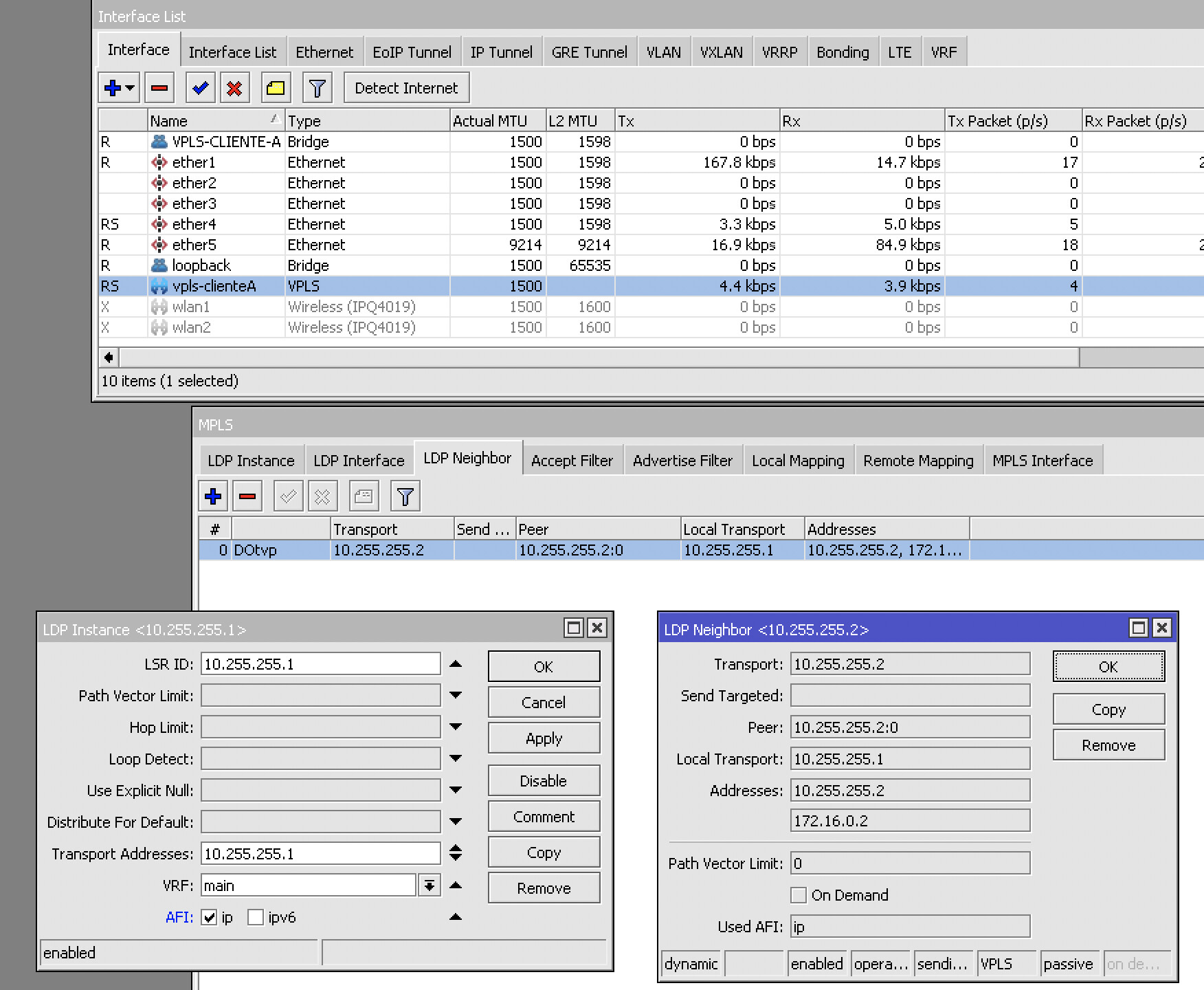Viewport: 1204px width, 990px height.
Task: Open the filter funnel in MPLS toolbar
Action: point(405,496)
